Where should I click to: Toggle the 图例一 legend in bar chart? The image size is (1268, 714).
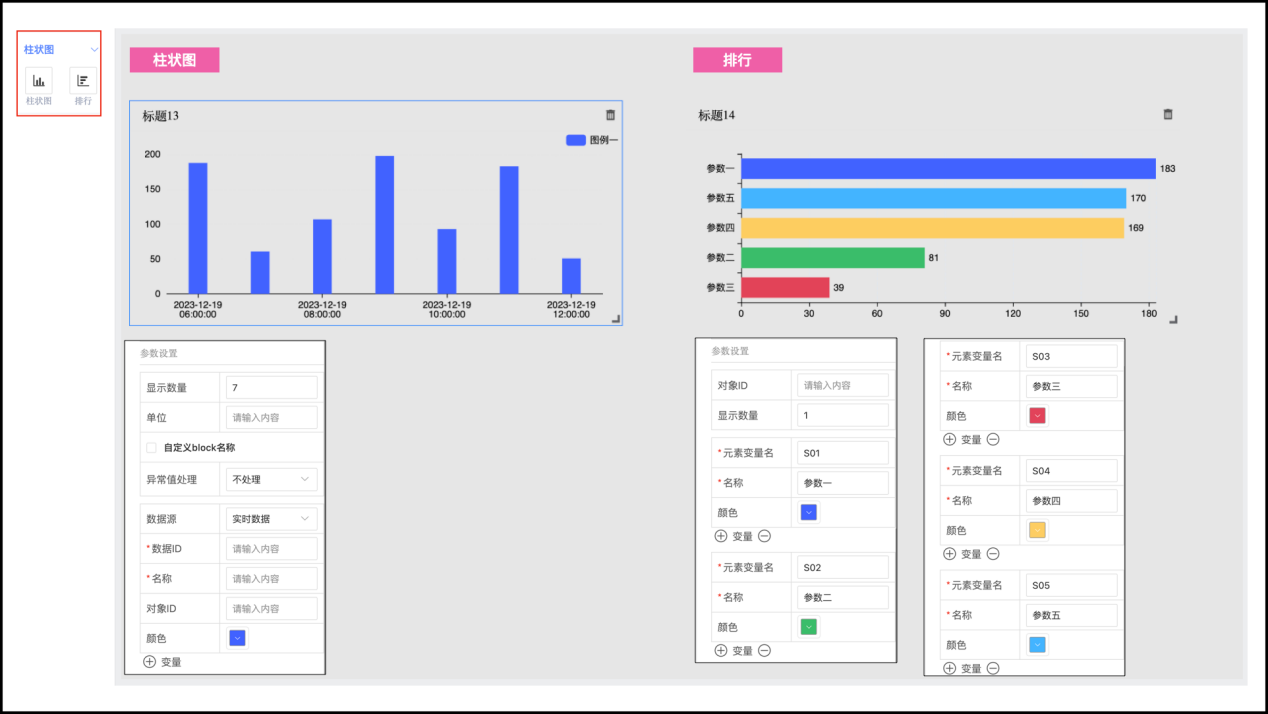[591, 140]
